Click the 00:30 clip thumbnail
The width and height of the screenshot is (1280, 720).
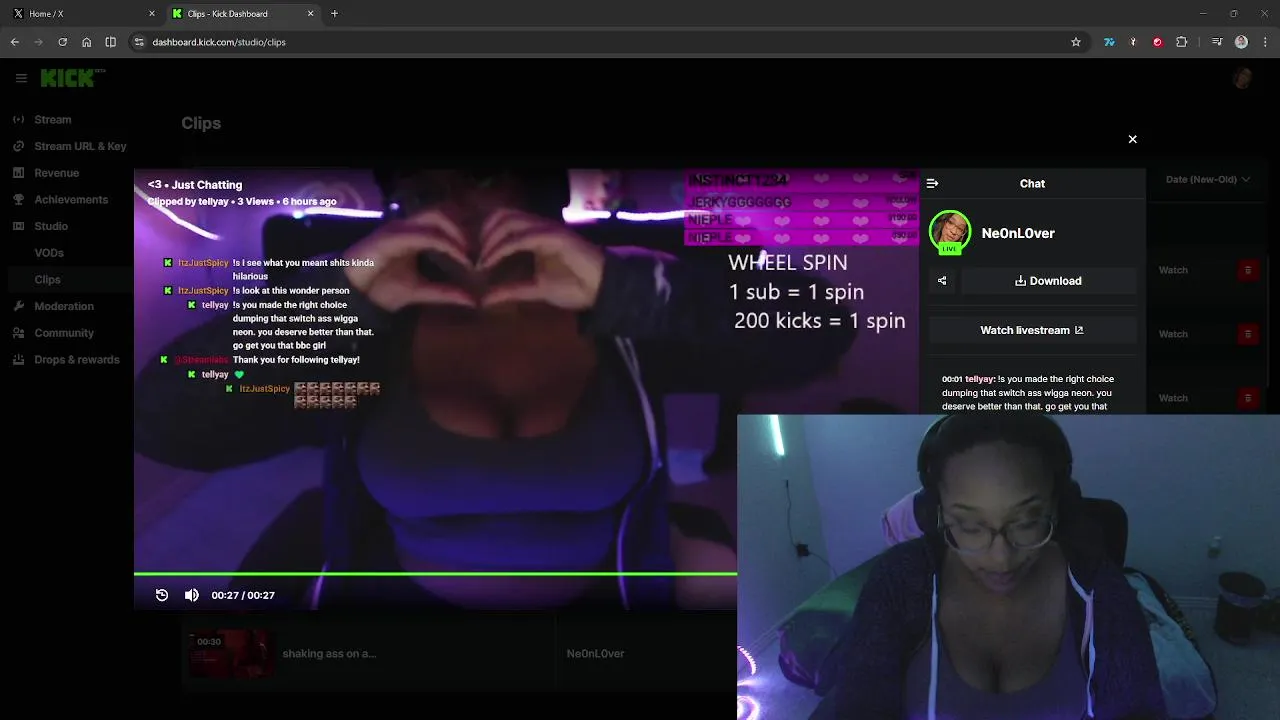pyautogui.click(x=231, y=653)
